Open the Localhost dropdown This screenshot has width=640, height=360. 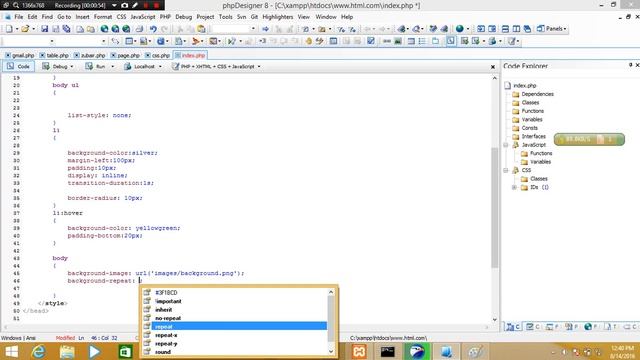[x=160, y=67]
